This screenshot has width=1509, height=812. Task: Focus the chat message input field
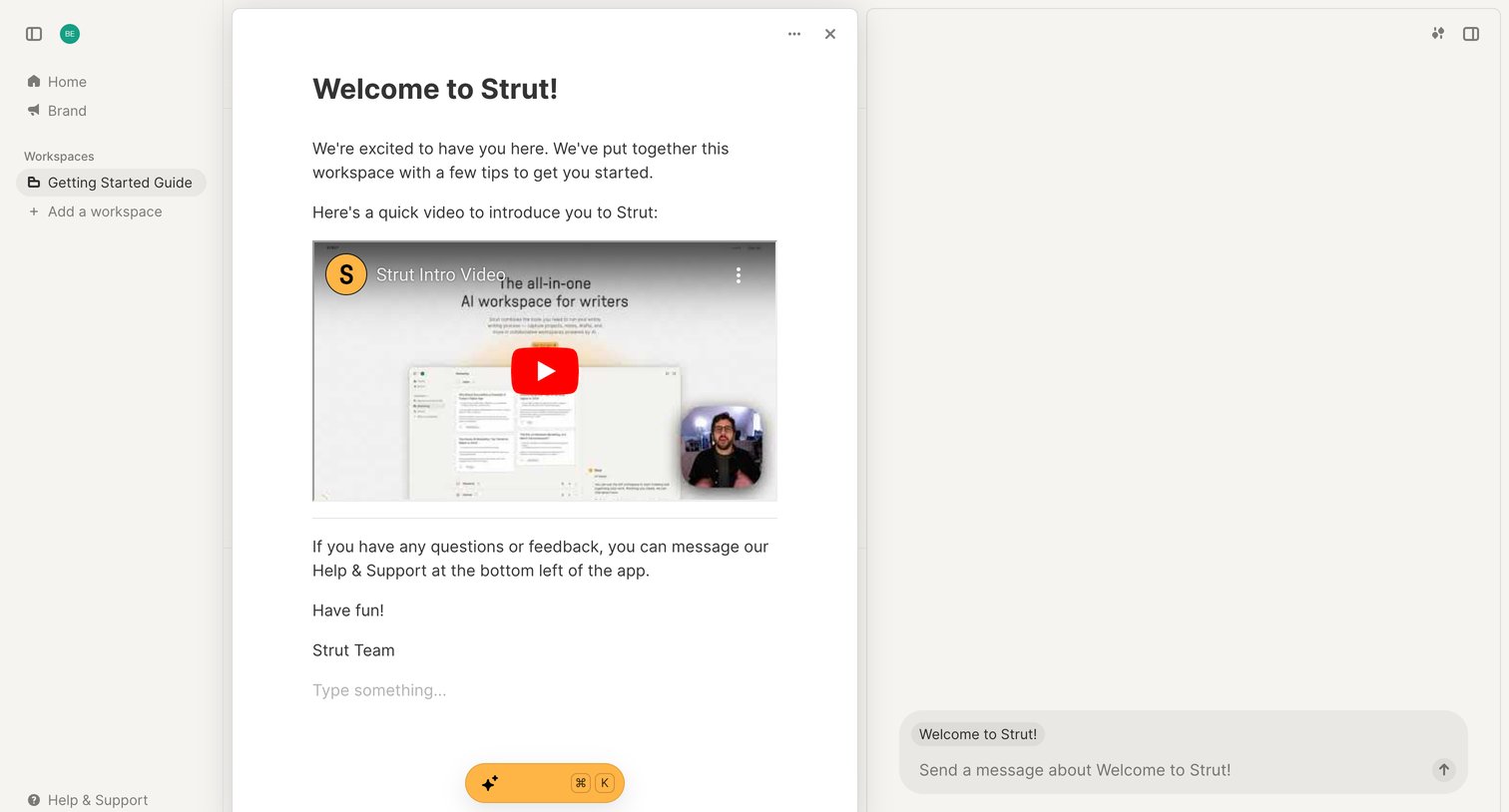click(x=1168, y=770)
